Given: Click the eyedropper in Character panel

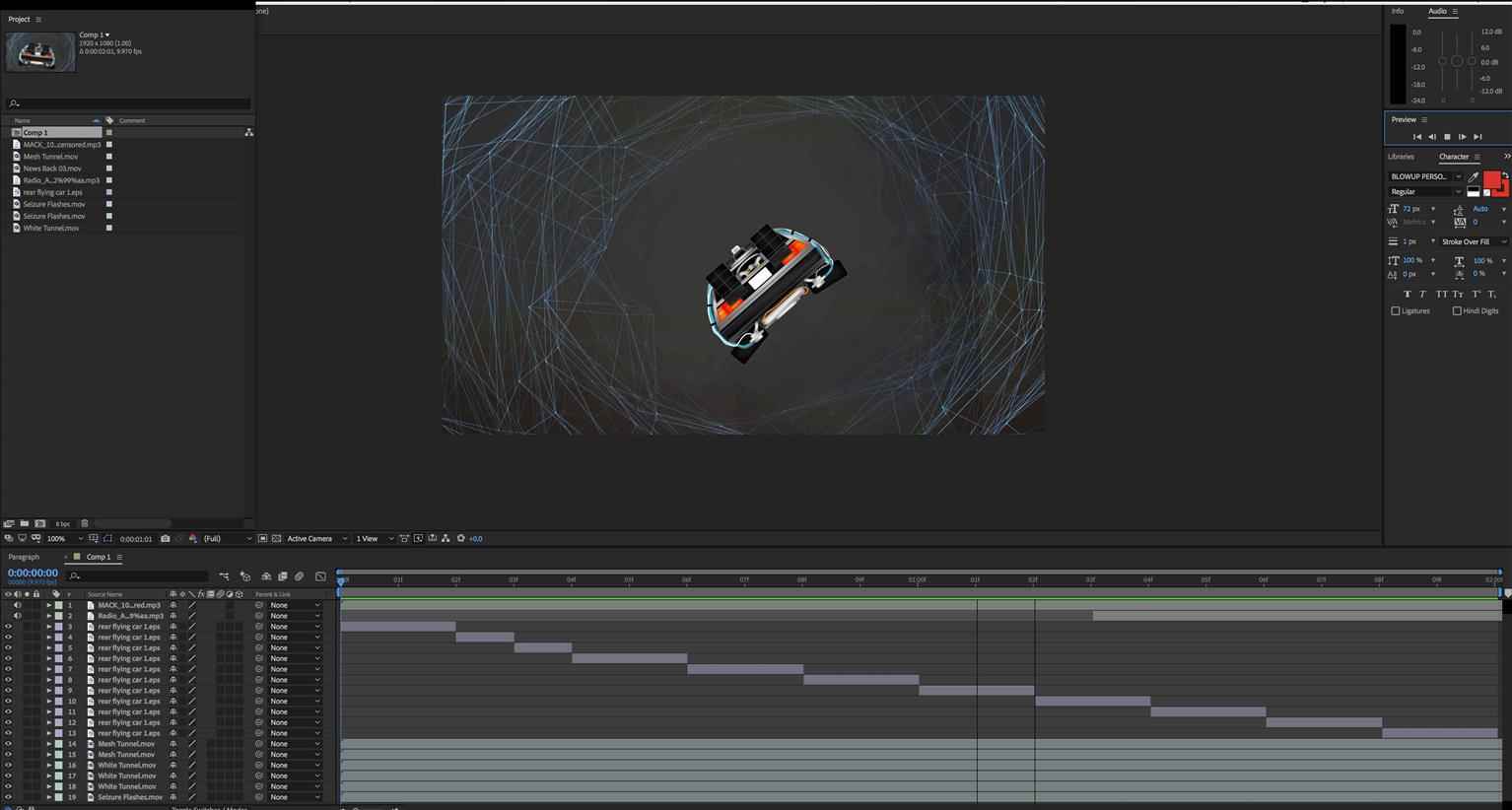Looking at the screenshot, I should tap(1474, 176).
